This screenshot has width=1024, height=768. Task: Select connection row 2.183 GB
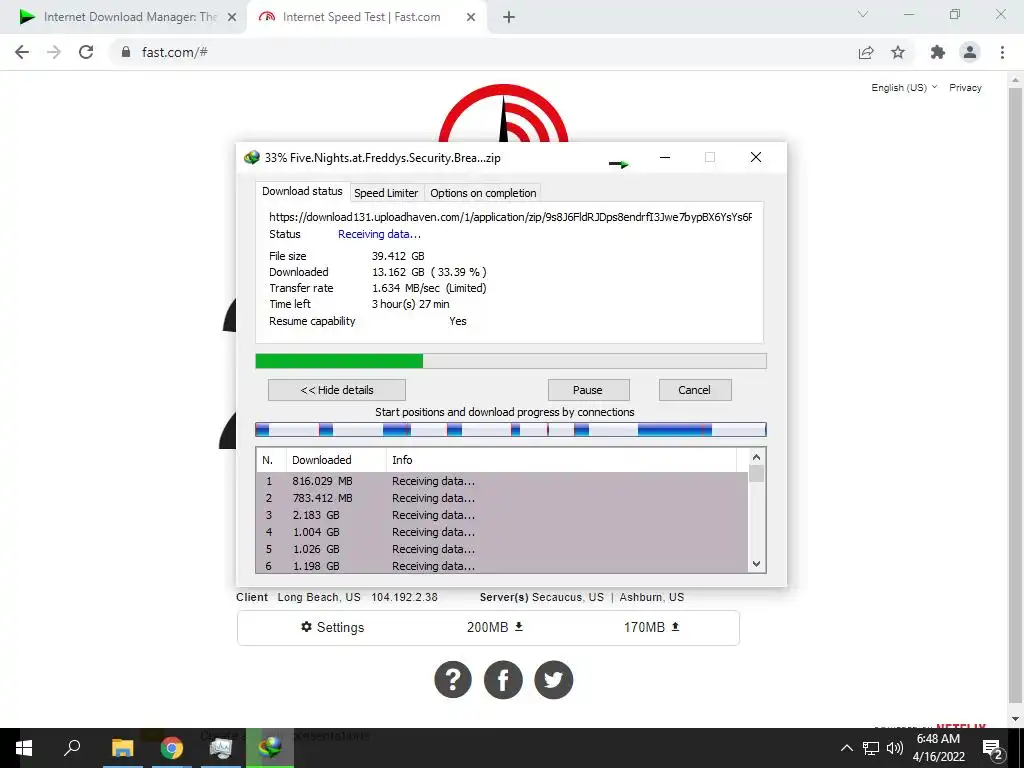502,515
